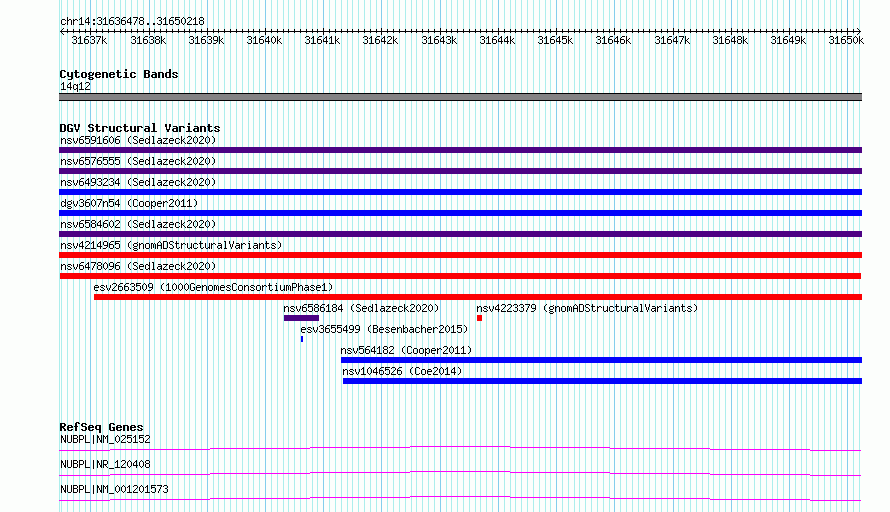Click the nsv6493234 (Sedlazeck2020) label
The image size is (890, 512).
pyautogui.click(x=138, y=182)
